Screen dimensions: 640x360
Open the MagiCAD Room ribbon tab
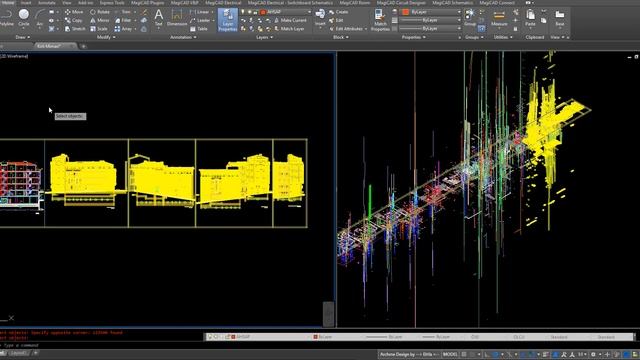(x=354, y=2)
